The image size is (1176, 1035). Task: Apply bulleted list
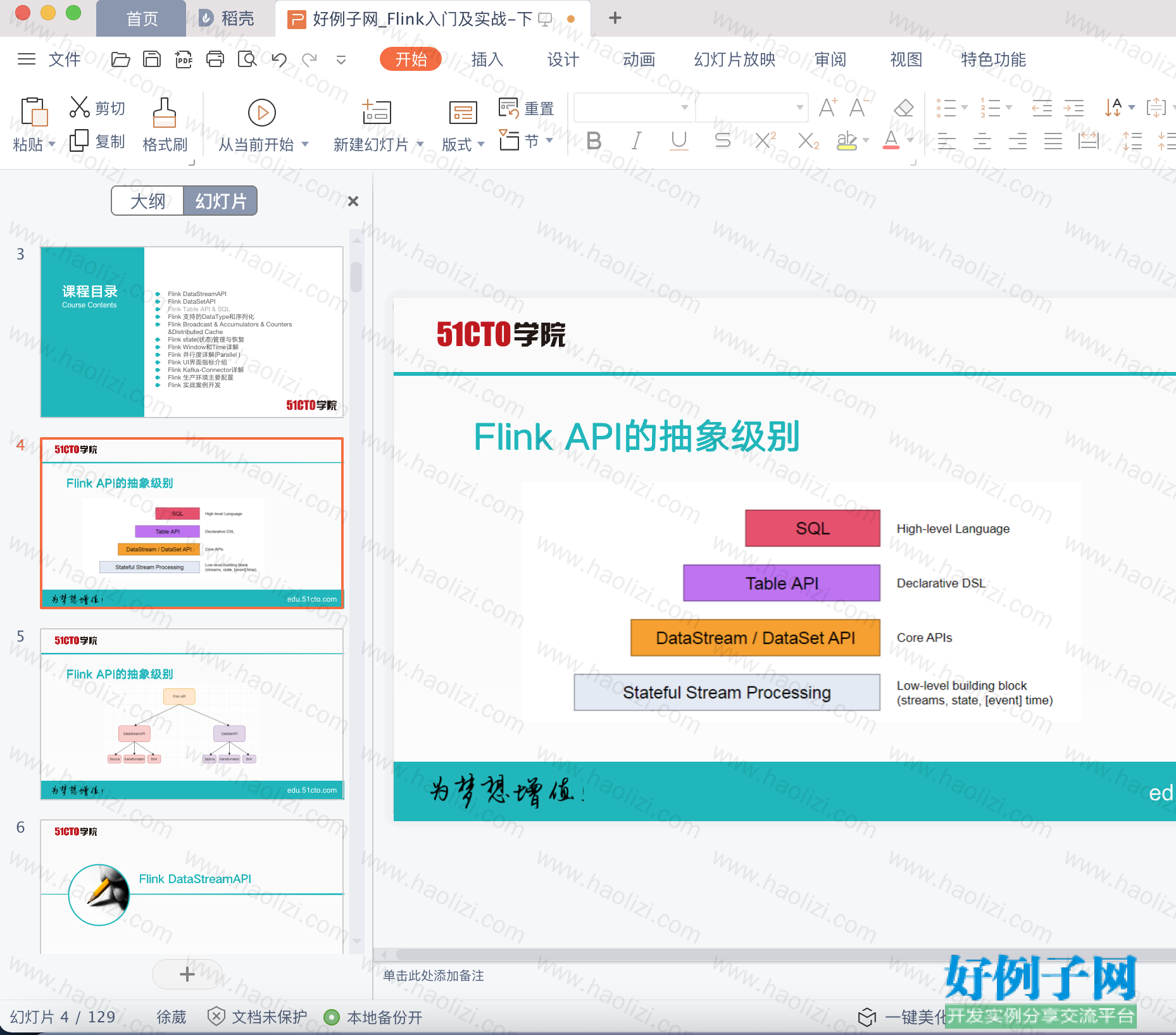pyautogui.click(x=946, y=108)
